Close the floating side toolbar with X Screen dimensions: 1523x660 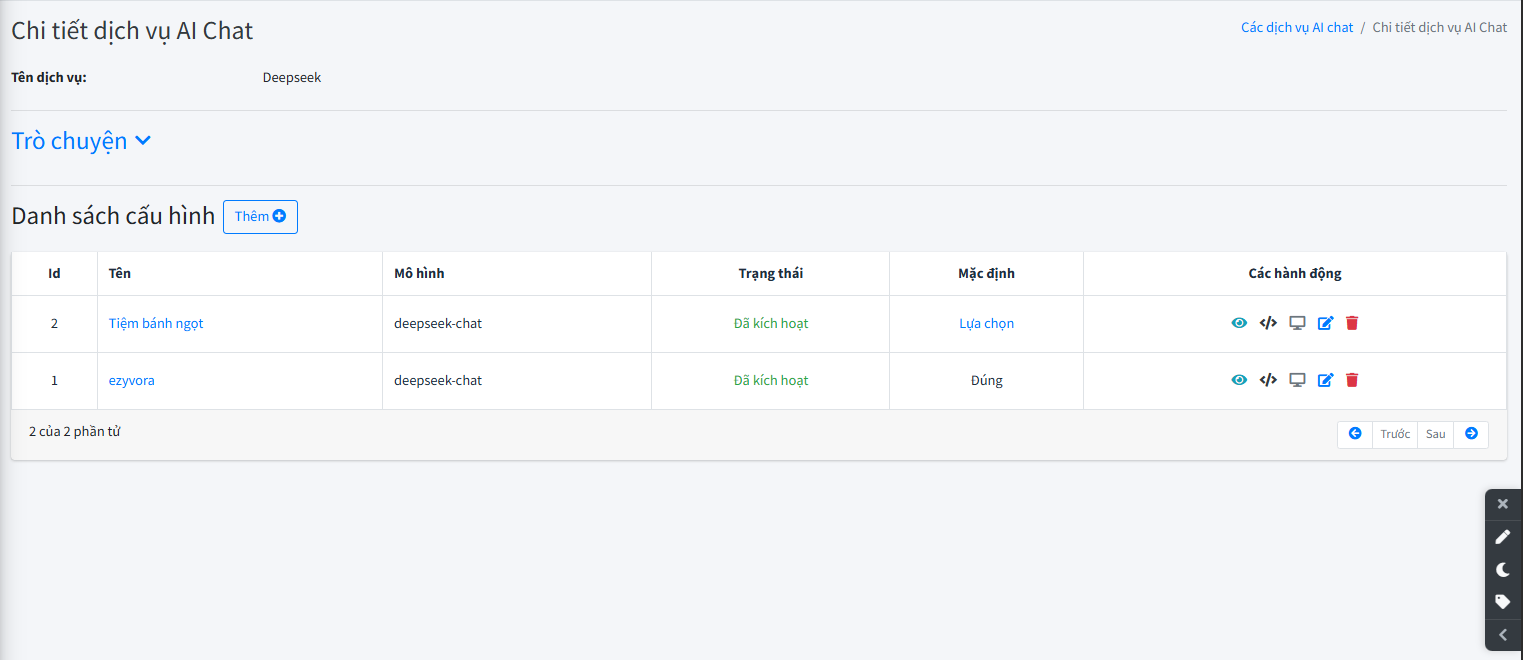pos(1502,504)
